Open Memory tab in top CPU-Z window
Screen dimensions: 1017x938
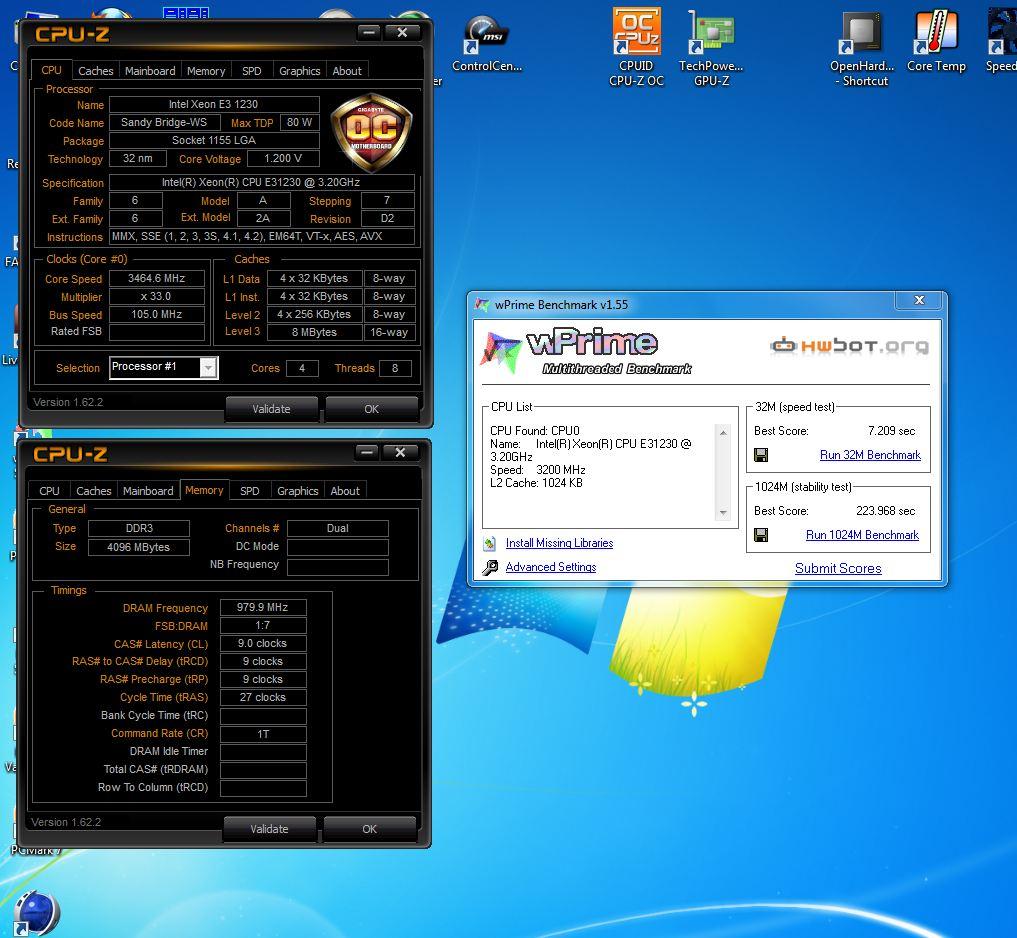click(206, 71)
